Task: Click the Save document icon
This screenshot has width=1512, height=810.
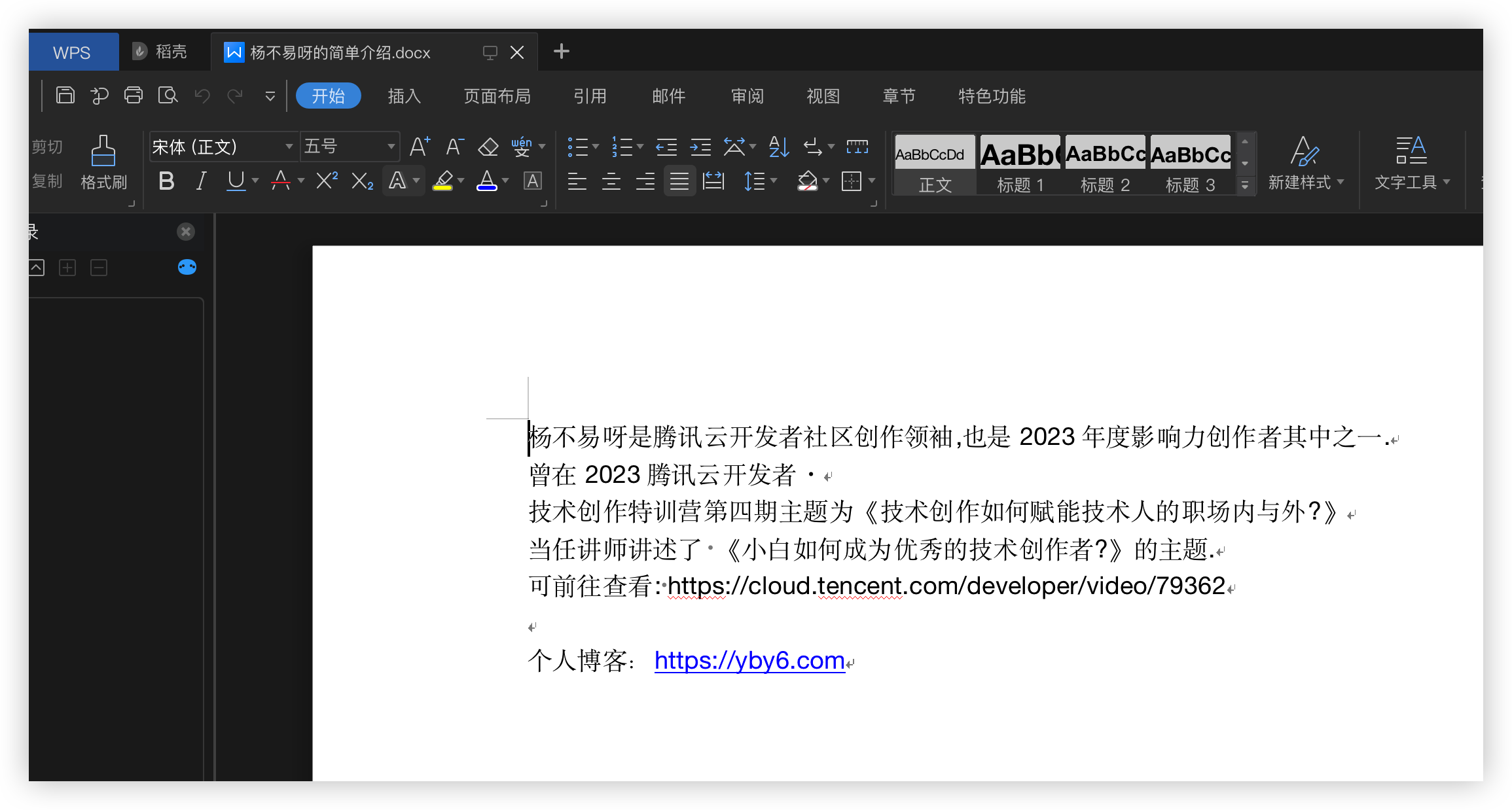Action: (x=65, y=96)
